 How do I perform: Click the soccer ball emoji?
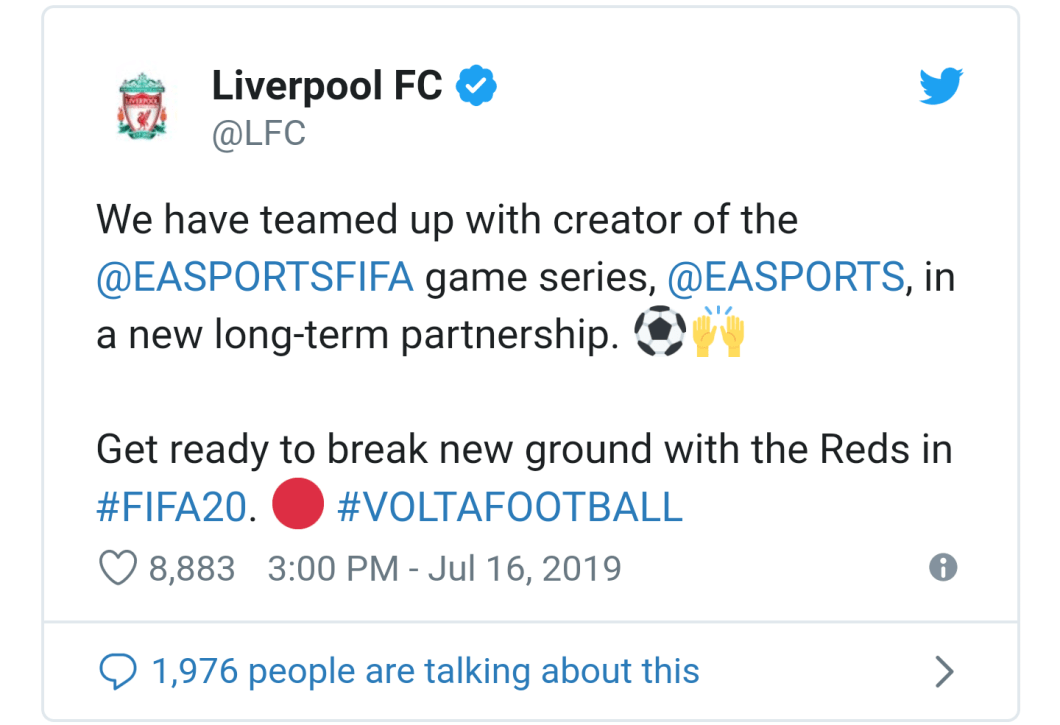coord(661,335)
